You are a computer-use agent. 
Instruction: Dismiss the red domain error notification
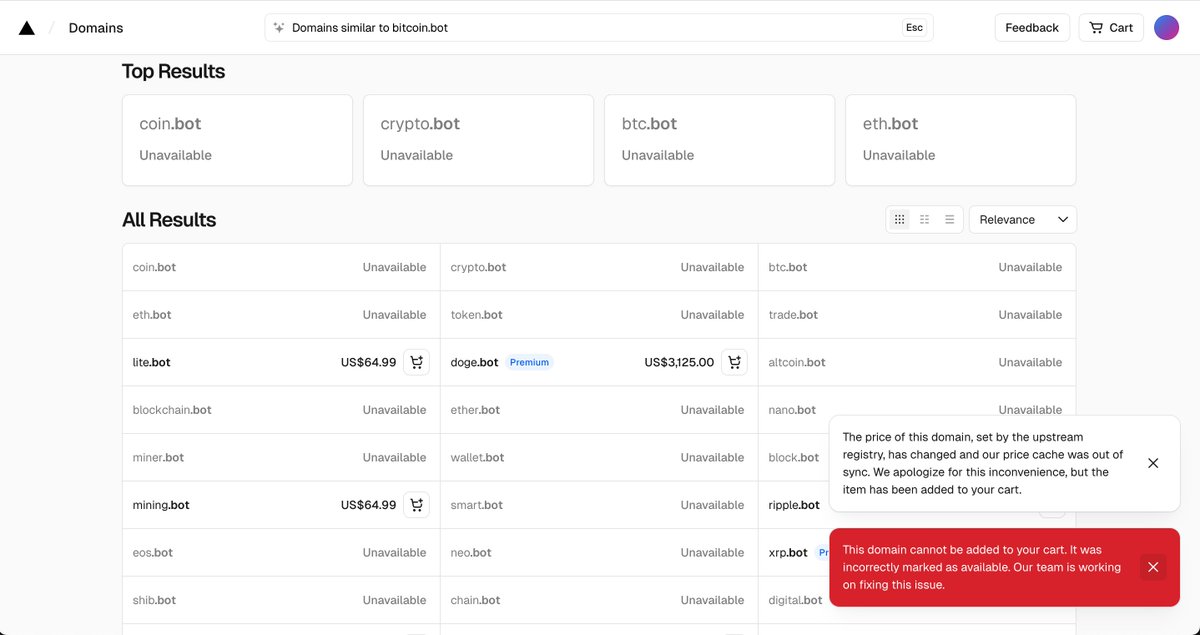click(x=1153, y=566)
